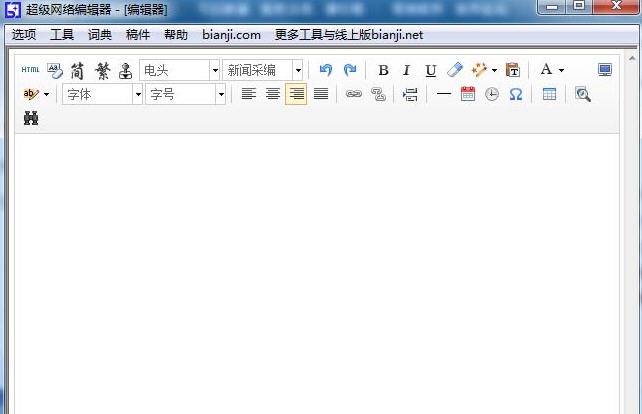This screenshot has width=642, height=414.
Task: Insert a hyperlink
Action: pos(354,94)
